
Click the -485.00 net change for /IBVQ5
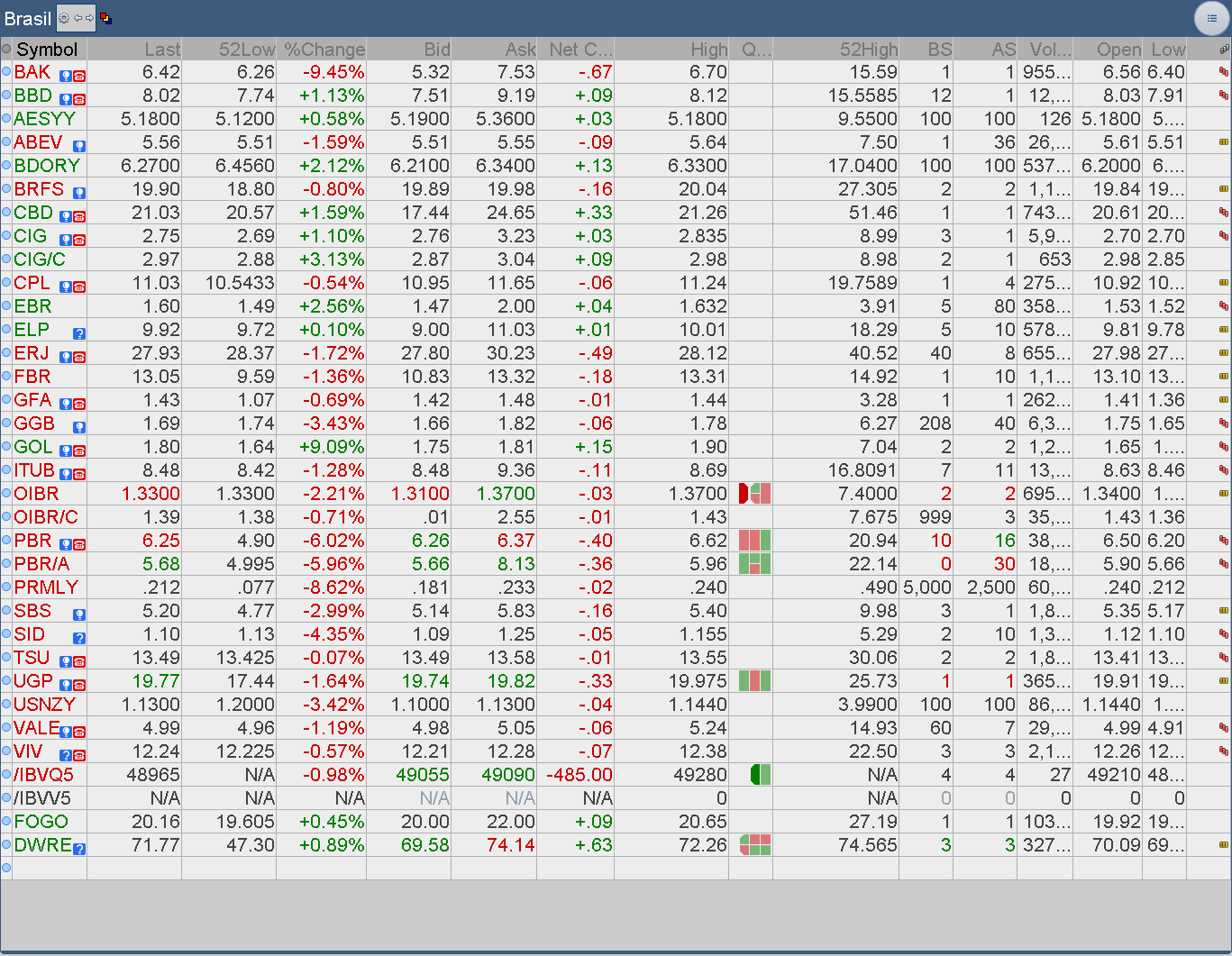[x=579, y=775]
